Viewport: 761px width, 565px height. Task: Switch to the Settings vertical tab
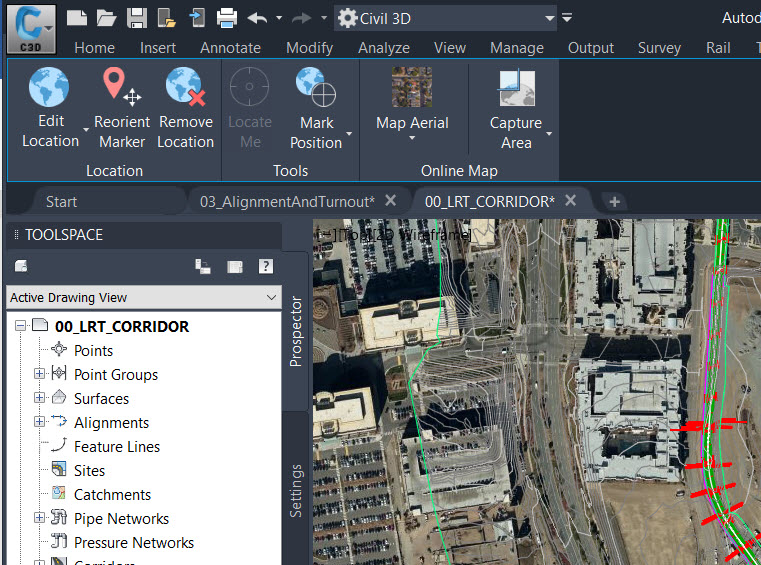click(x=296, y=490)
